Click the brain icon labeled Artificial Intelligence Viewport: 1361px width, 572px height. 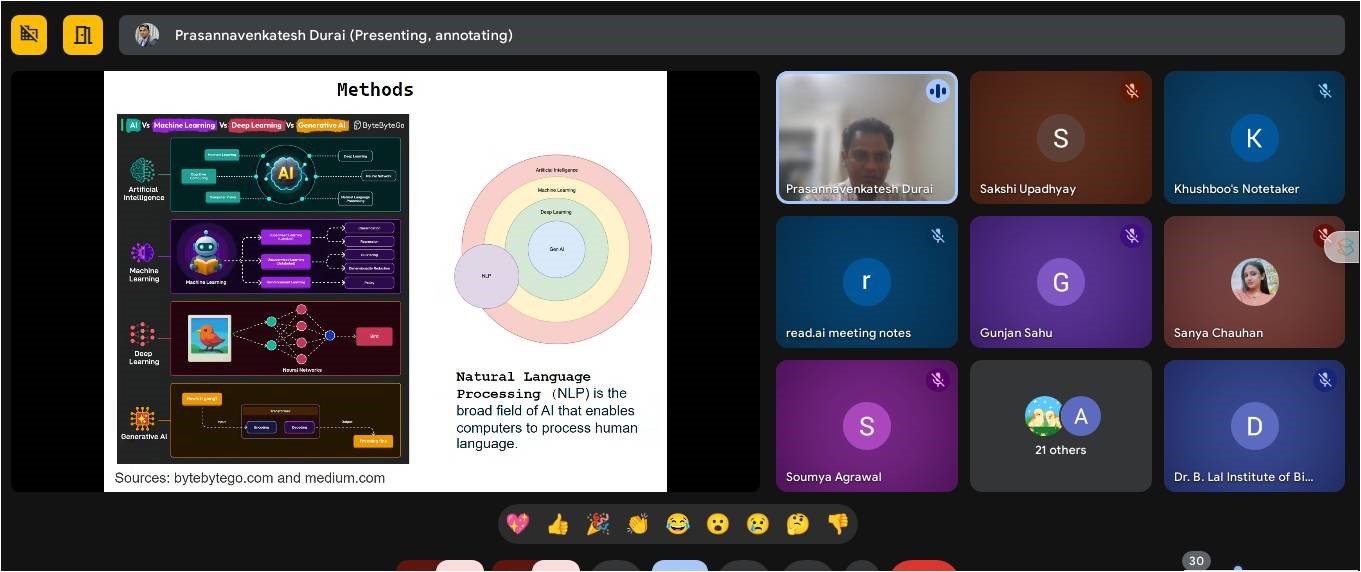pyautogui.click(x=143, y=170)
